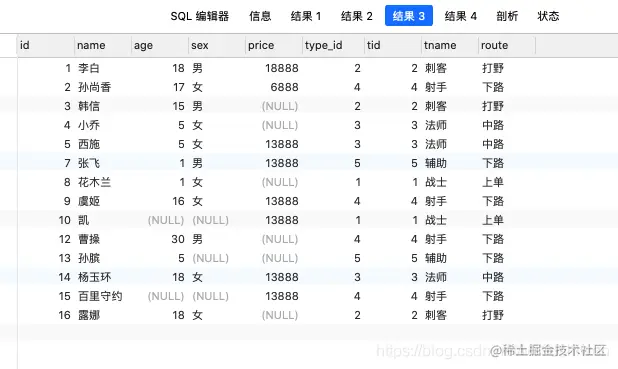Select the name cell 孙尚香
The width and height of the screenshot is (618, 369).
[x=95, y=87]
